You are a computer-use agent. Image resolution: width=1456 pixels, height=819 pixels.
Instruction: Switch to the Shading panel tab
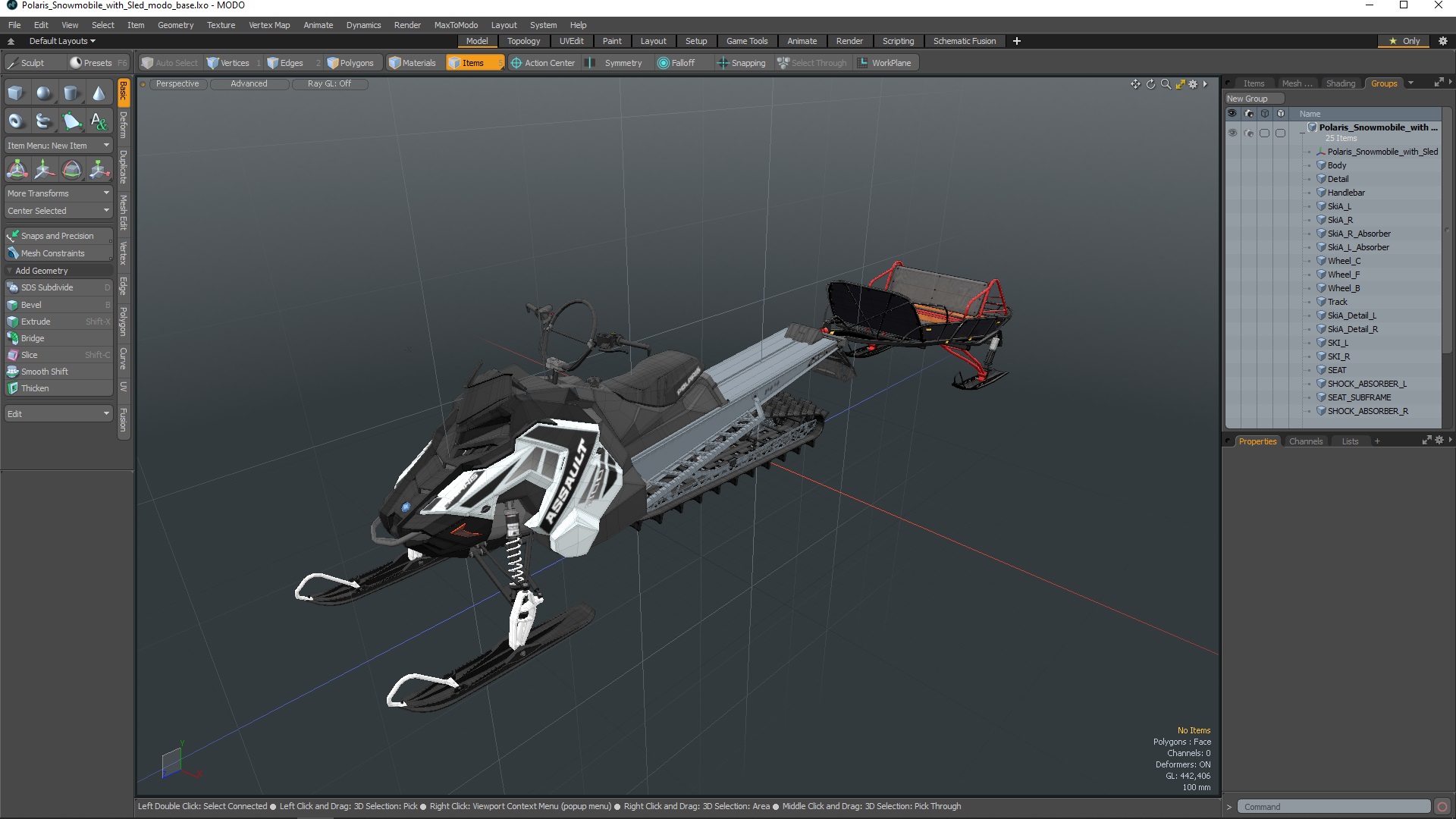click(x=1340, y=83)
